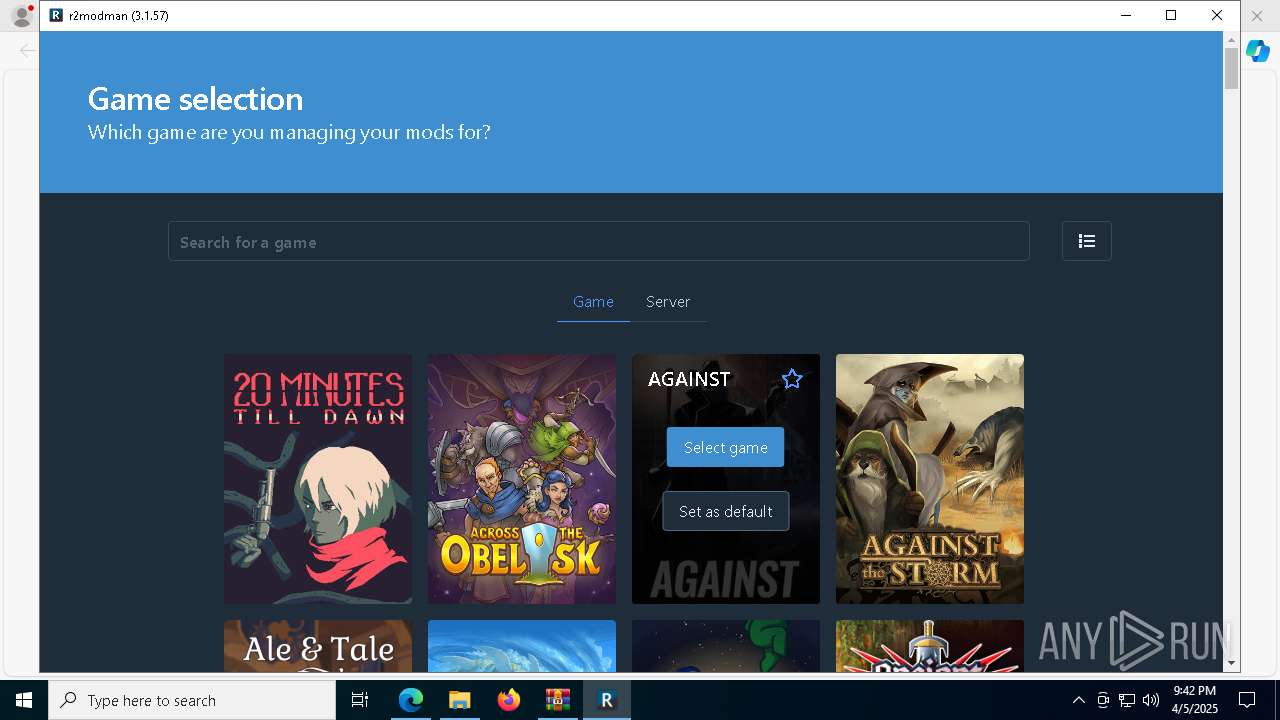This screenshot has height=720, width=1280.
Task: Show hidden system tray icons
Action: [x=1078, y=700]
